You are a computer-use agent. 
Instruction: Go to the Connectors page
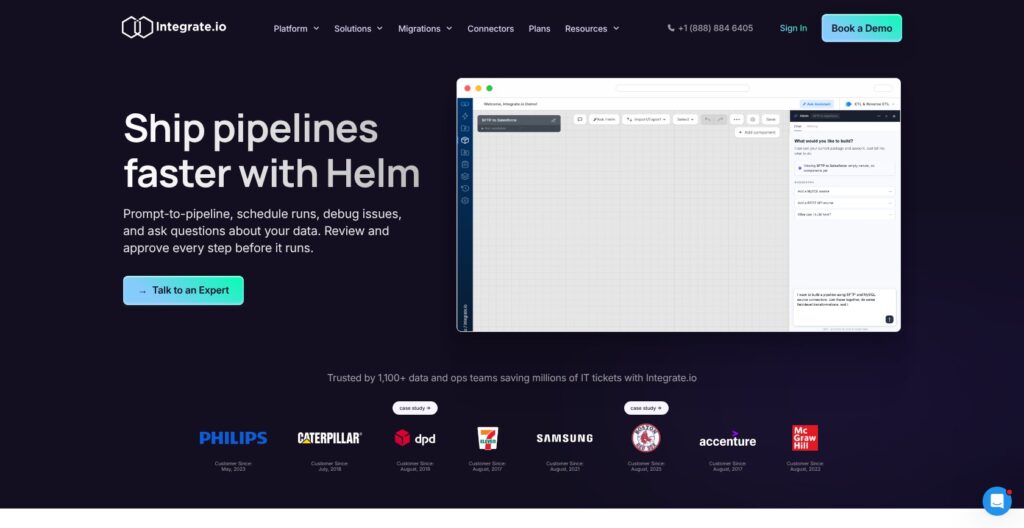pos(490,29)
